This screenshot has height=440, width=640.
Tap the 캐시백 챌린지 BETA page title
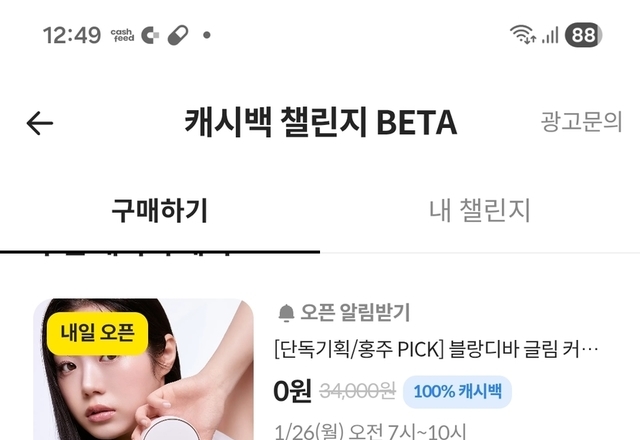[321, 122]
